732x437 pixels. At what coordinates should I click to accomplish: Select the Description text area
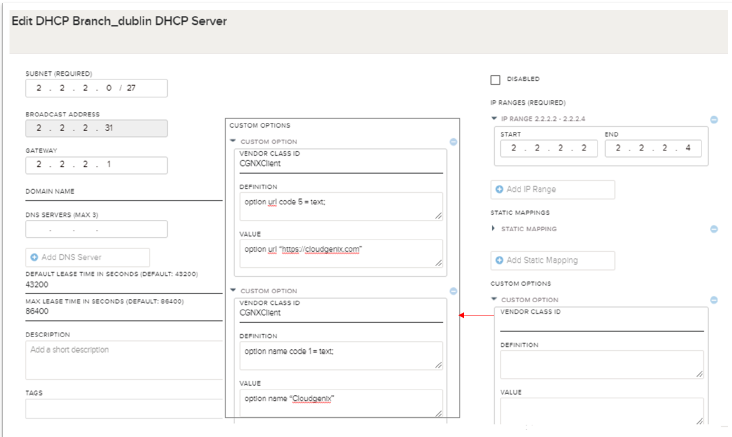pyautogui.click(x=124, y=359)
